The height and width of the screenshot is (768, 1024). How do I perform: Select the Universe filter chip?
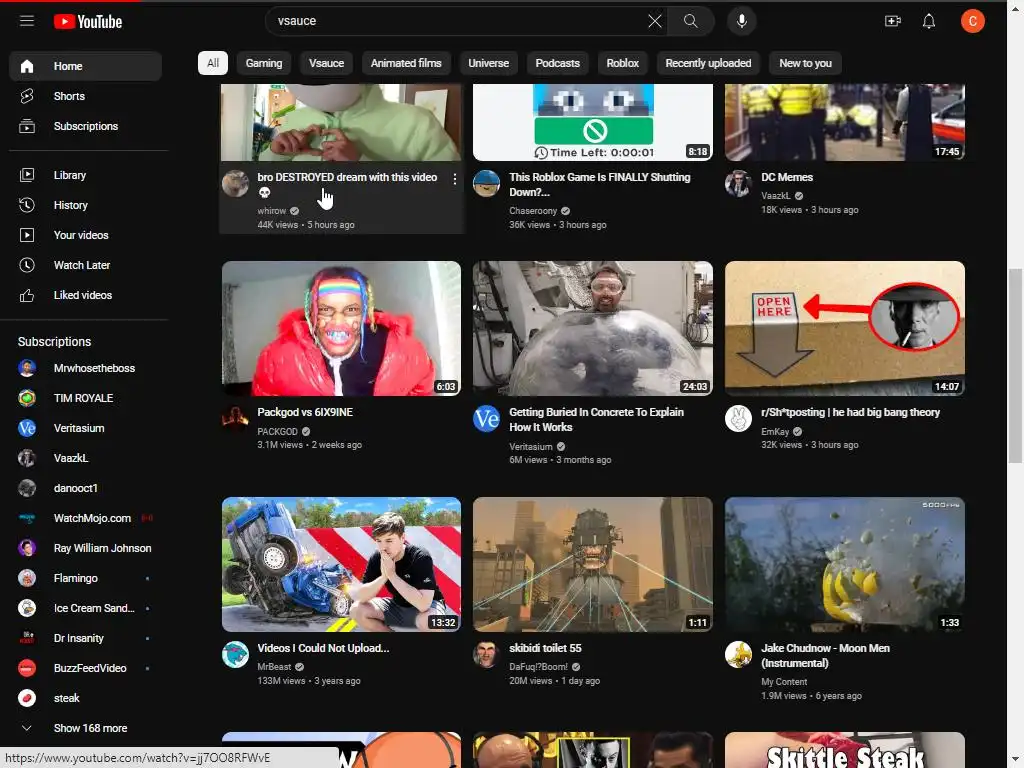pyautogui.click(x=488, y=63)
